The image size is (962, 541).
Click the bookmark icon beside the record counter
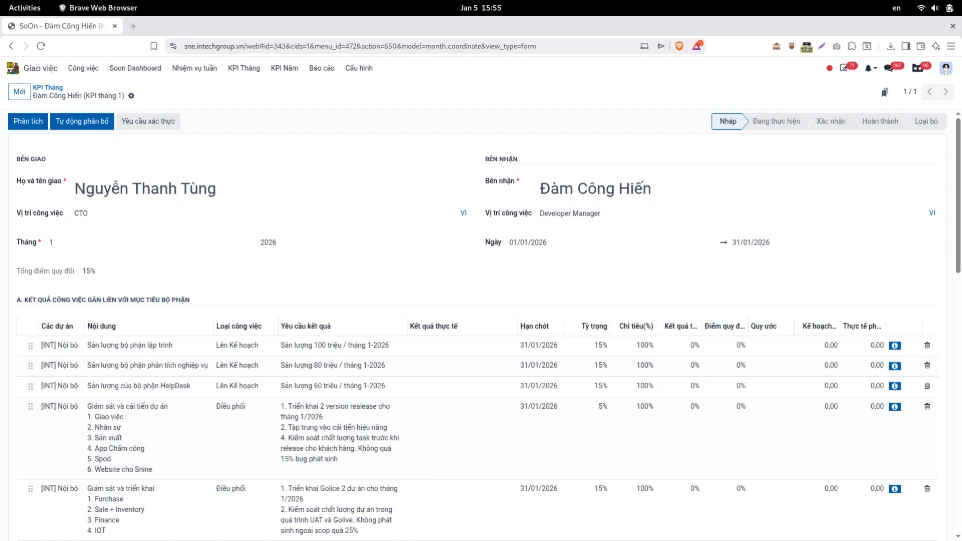tap(884, 92)
